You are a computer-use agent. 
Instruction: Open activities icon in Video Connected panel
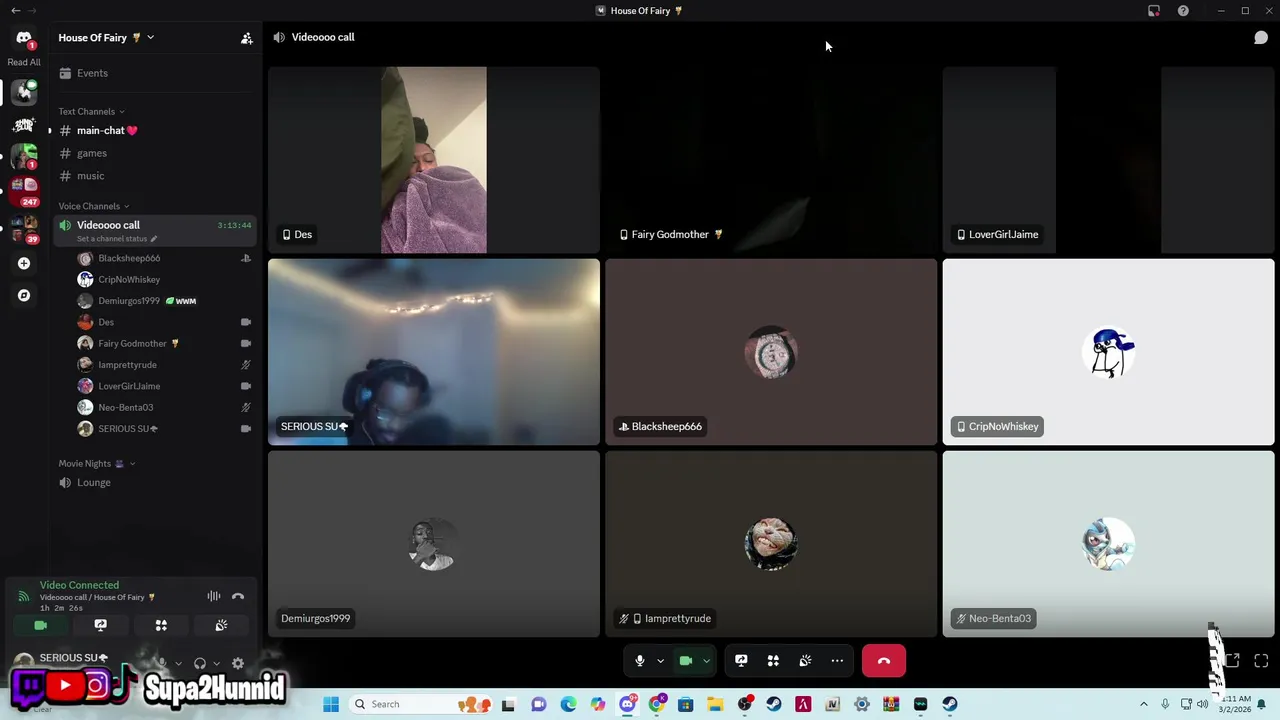click(161, 625)
